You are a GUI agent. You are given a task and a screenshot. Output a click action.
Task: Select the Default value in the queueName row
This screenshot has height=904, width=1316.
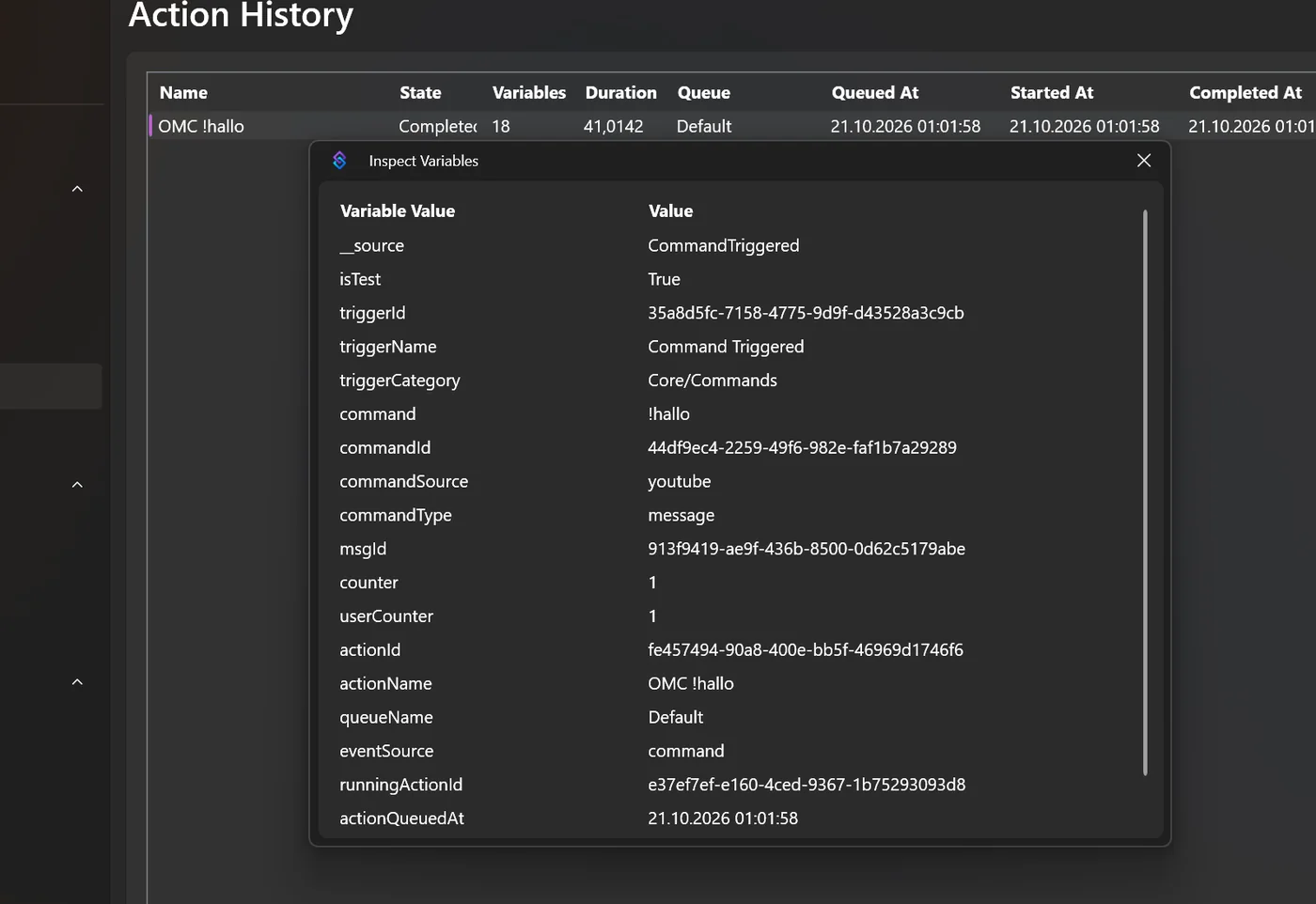tap(676, 718)
